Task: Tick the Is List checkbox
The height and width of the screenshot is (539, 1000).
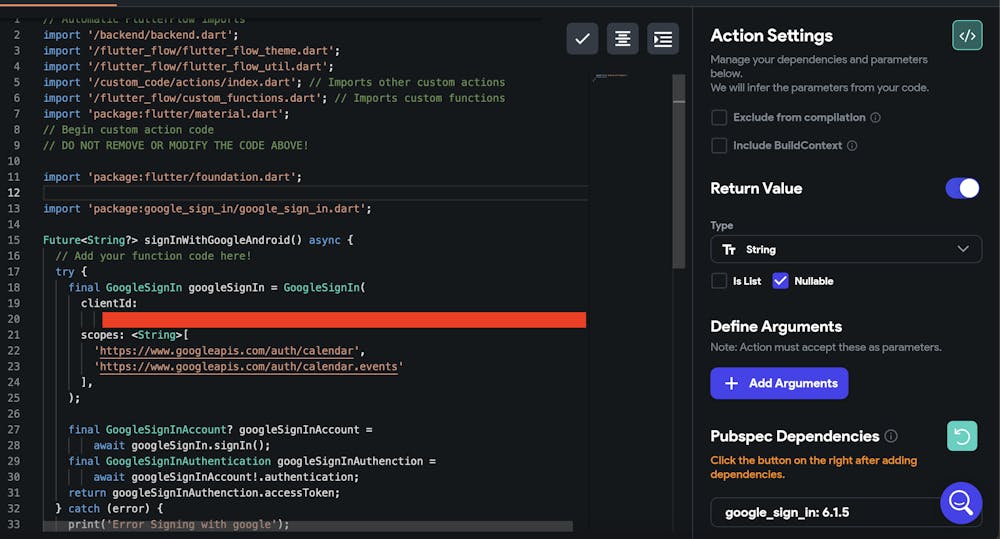Action: click(719, 281)
